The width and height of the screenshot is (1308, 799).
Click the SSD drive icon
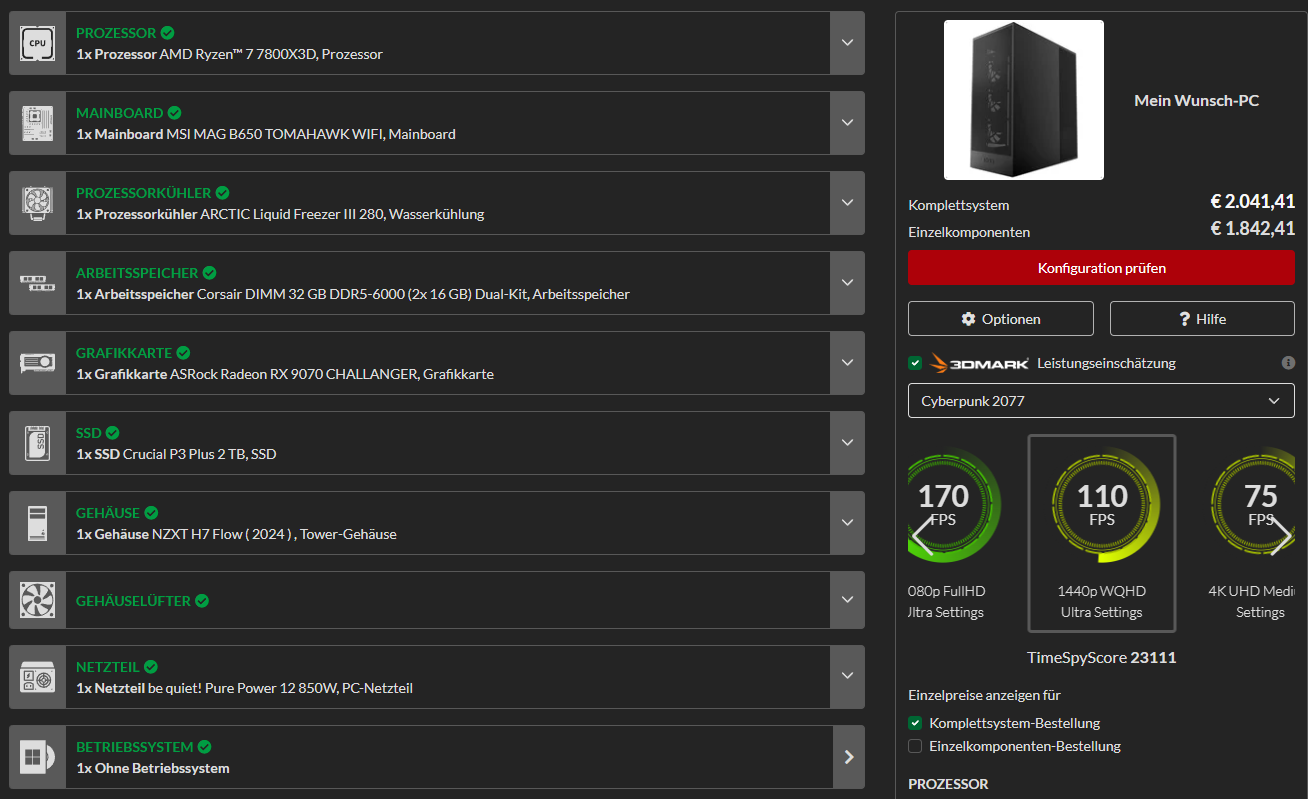[x=37, y=443]
